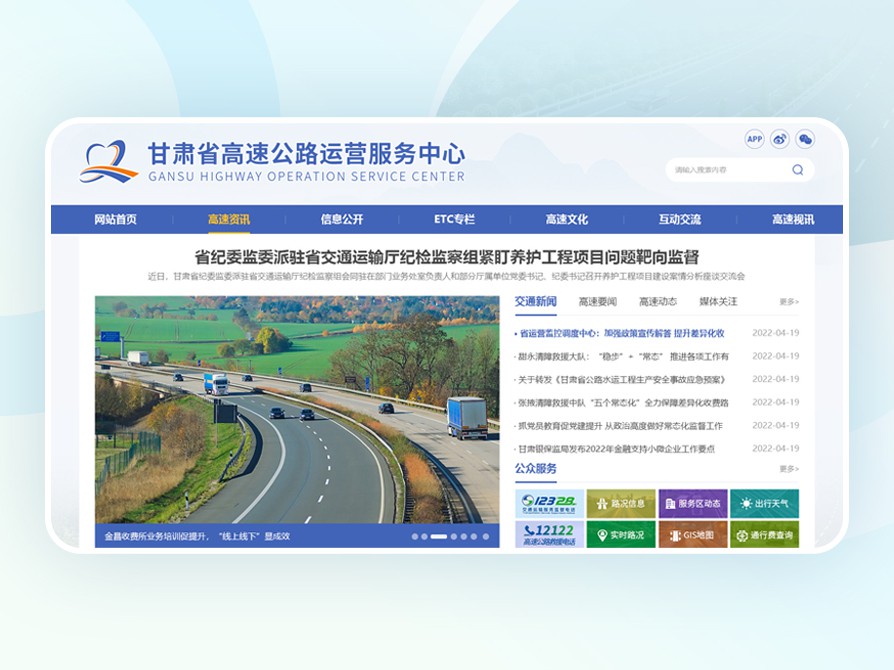Open the 12328 transport hotline tile
894x670 pixels.
click(549, 503)
